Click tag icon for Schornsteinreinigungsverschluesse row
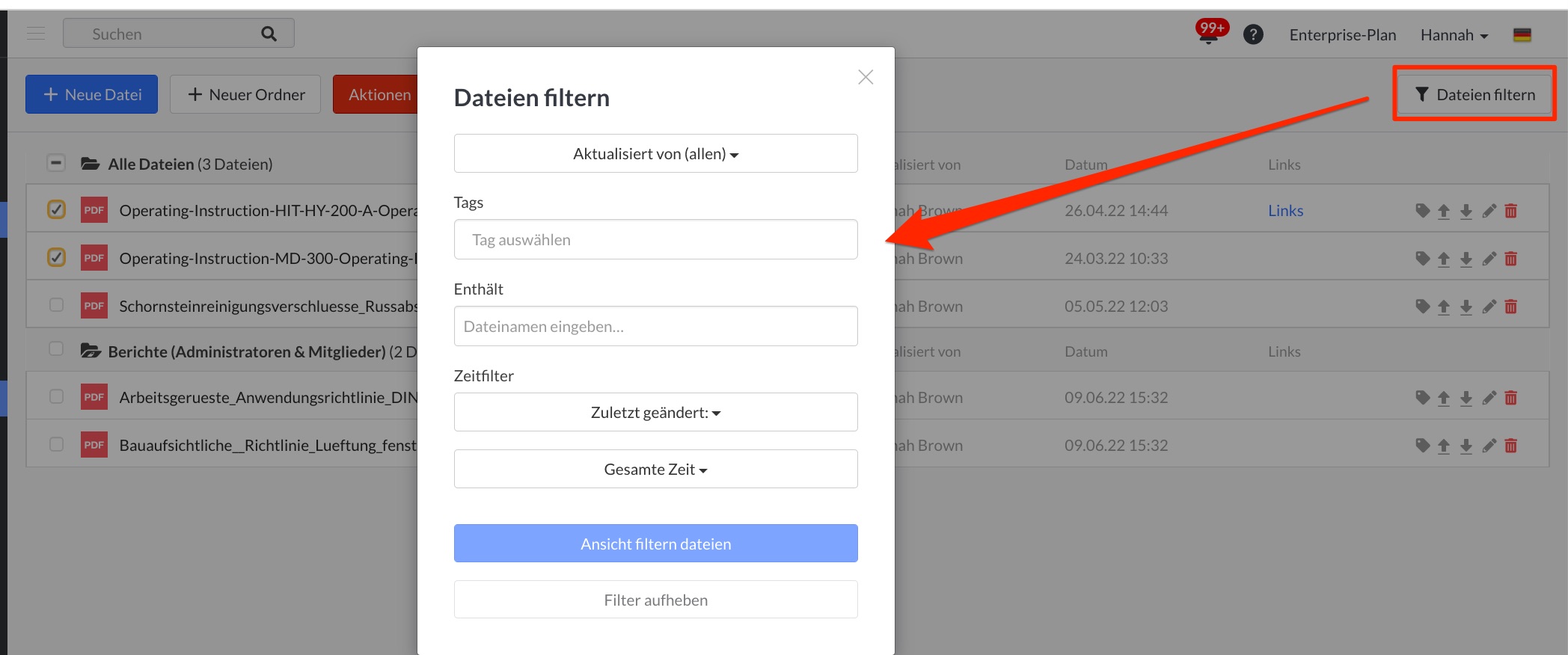Viewport: 1568px width, 655px height. (1422, 307)
